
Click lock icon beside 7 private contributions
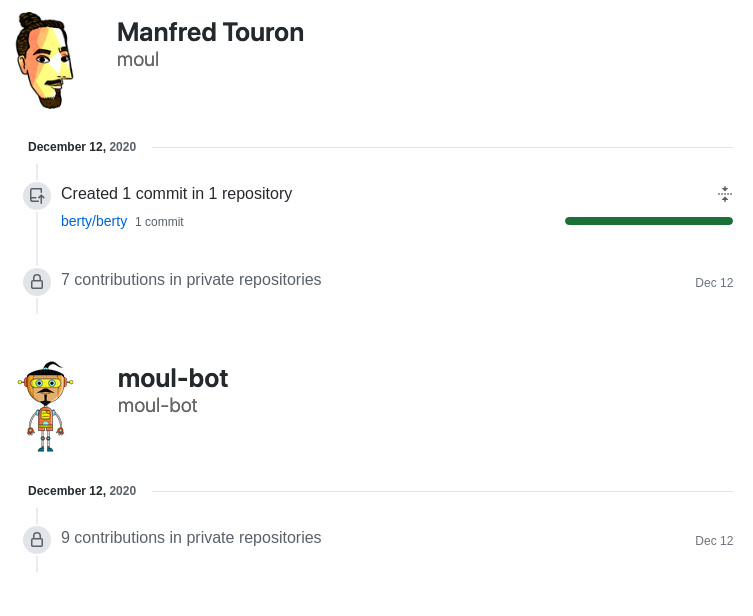click(37, 282)
